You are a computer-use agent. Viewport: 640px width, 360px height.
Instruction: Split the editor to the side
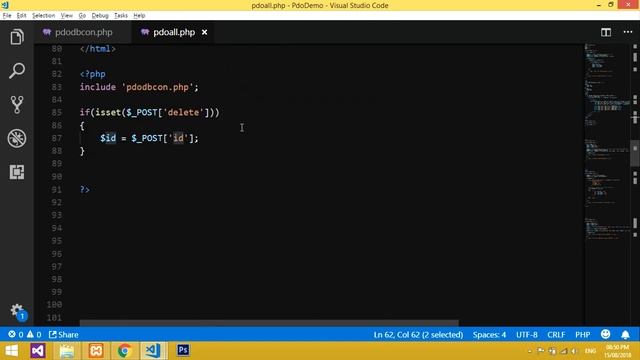(x=606, y=32)
